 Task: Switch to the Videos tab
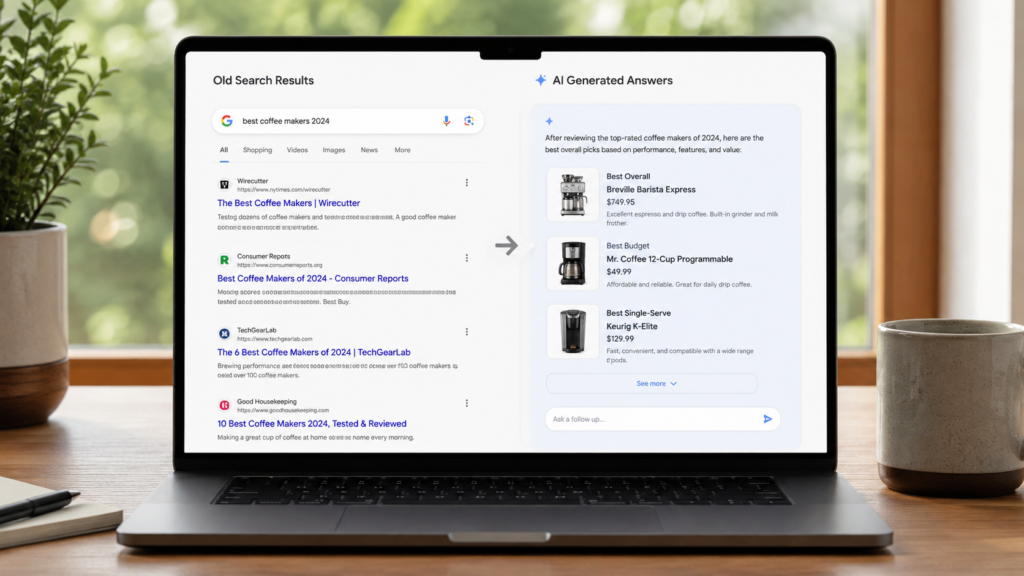tap(297, 150)
